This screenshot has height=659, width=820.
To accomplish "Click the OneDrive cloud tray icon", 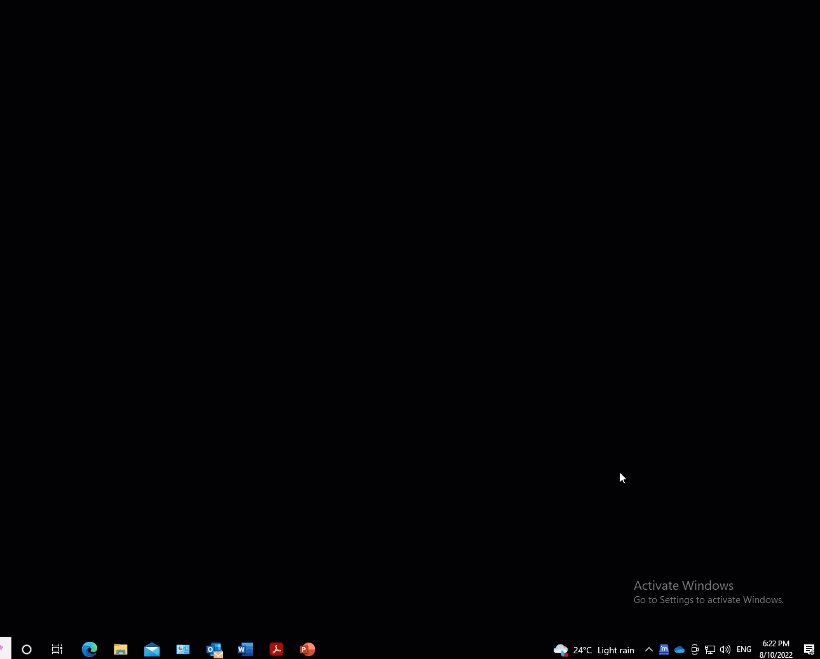I will [679, 649].
